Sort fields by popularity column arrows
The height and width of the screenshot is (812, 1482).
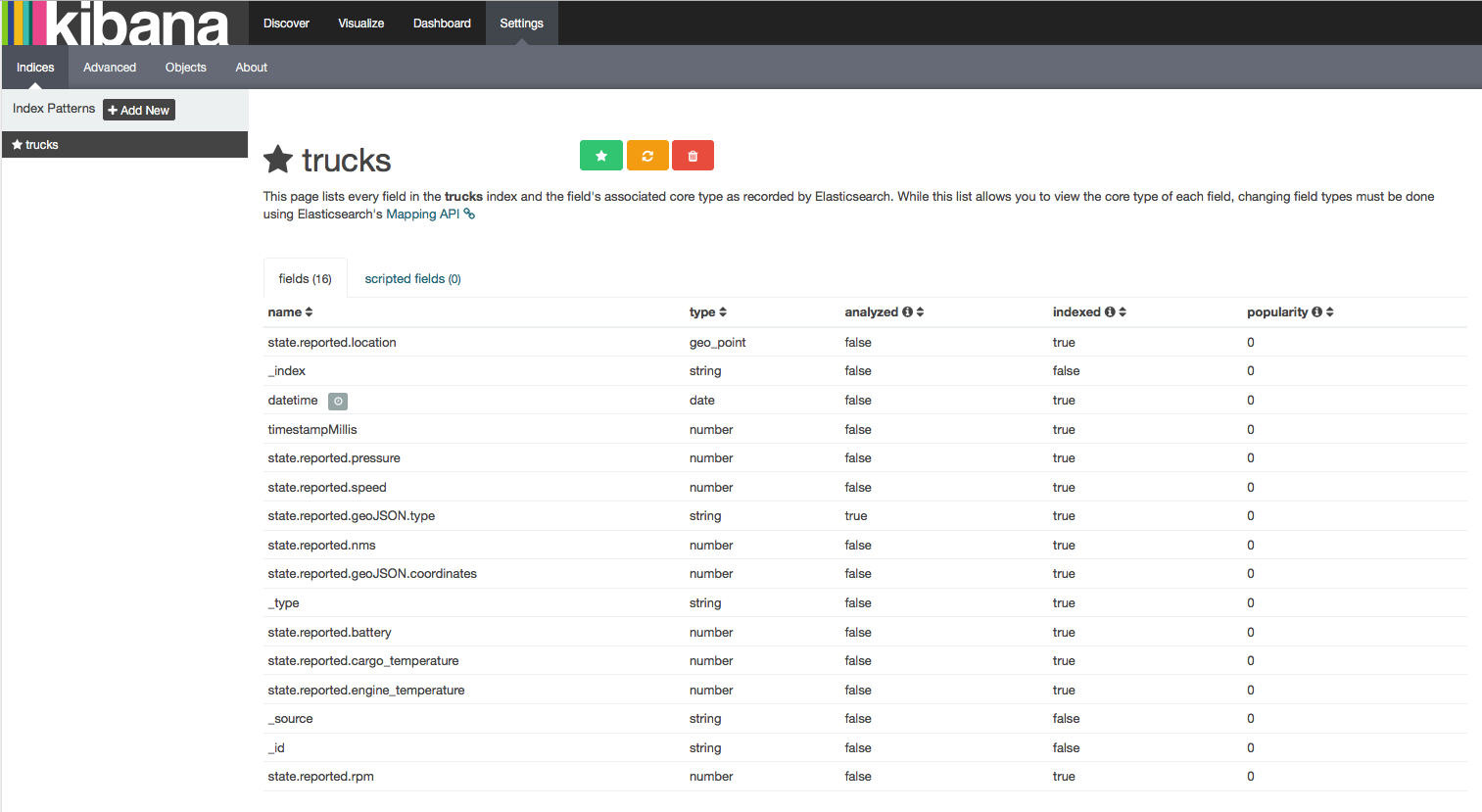1329,312
